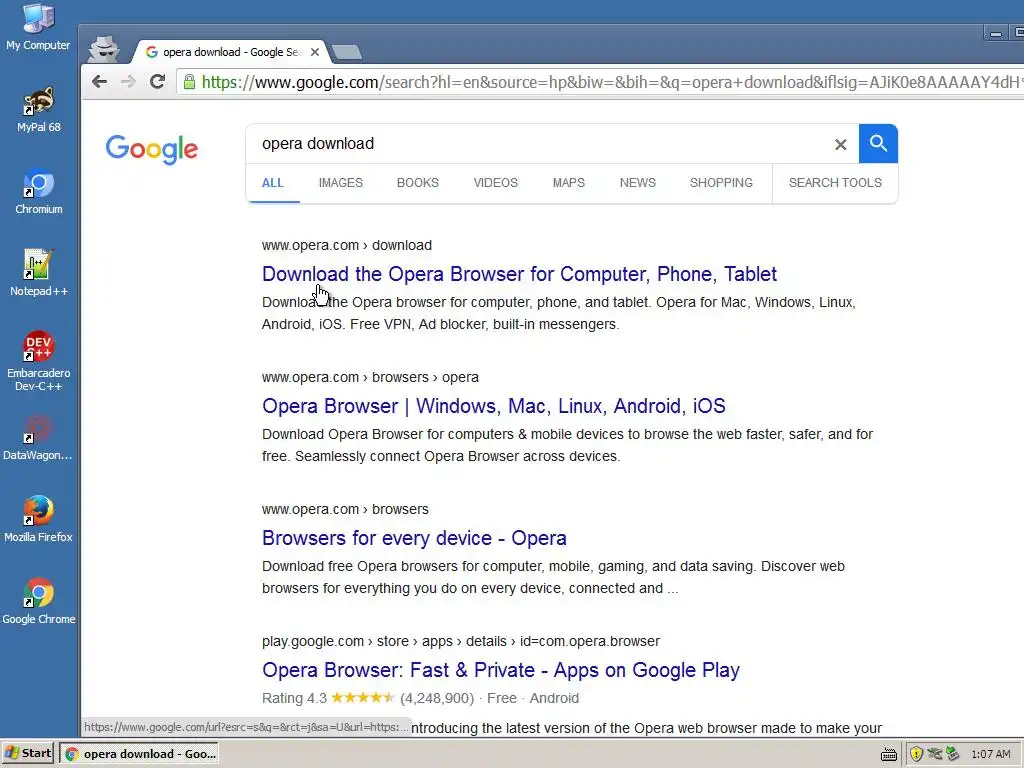Open 'Opera Browser: Fast & Private' Play link
1024x768 pixels.
[x=501, y=669]
